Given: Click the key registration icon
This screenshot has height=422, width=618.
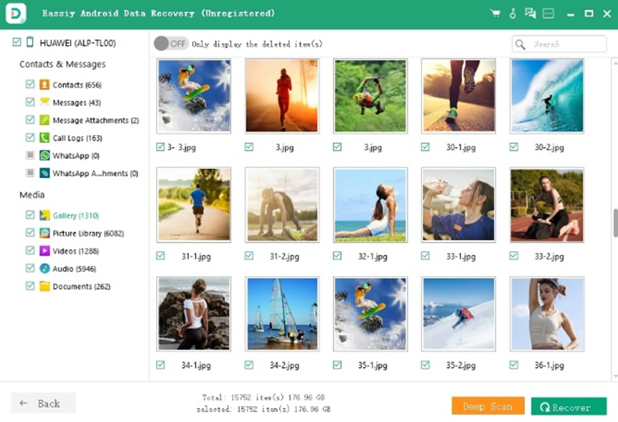Looking at the screenshot, I should [513, 14].
